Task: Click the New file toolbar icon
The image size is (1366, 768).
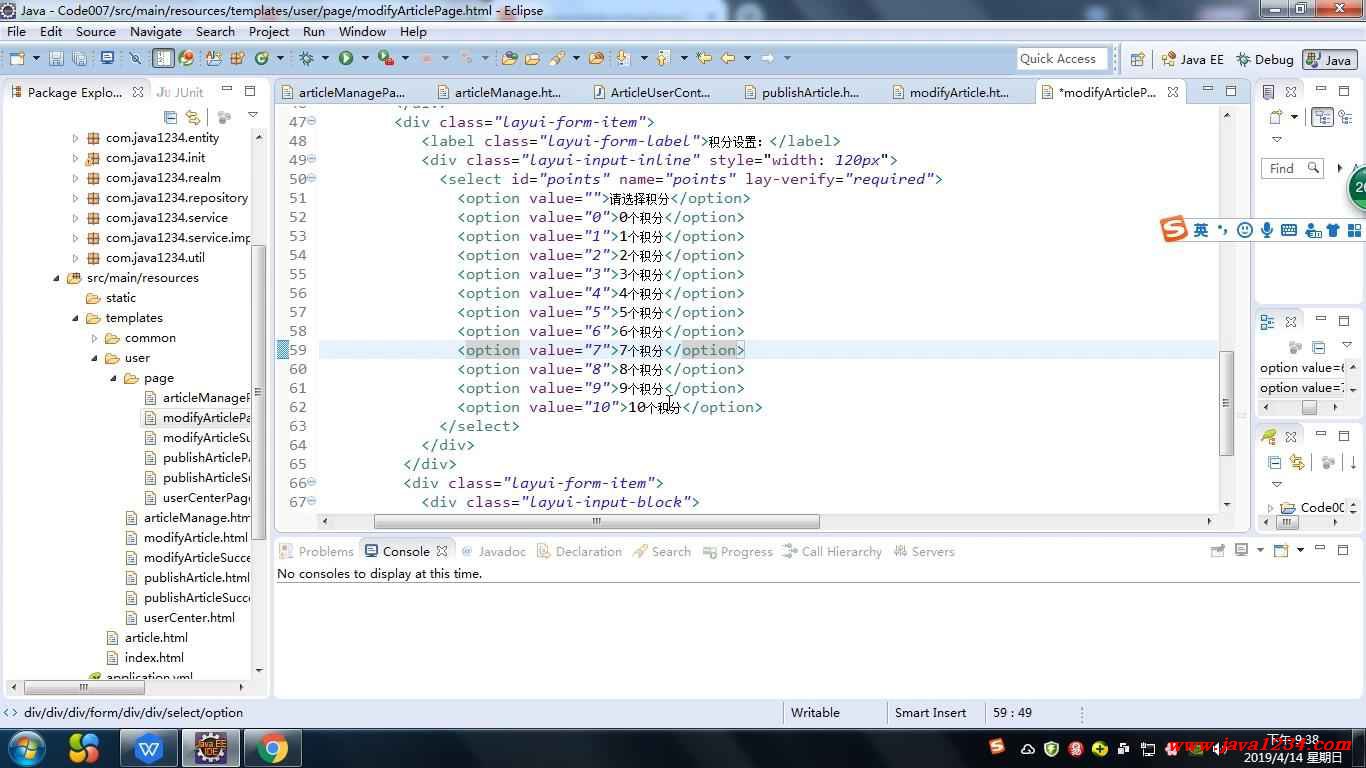Action: click(17, 58)
